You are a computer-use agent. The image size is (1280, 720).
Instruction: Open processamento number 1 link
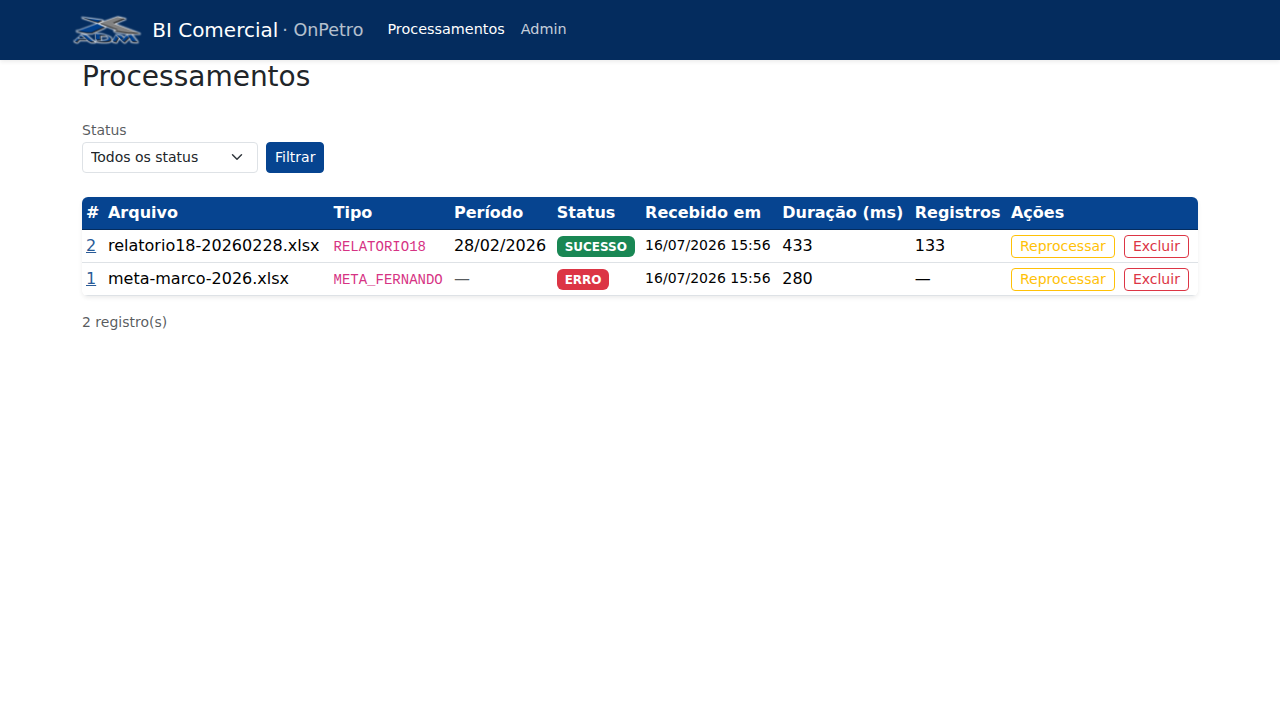coord(91,279)
